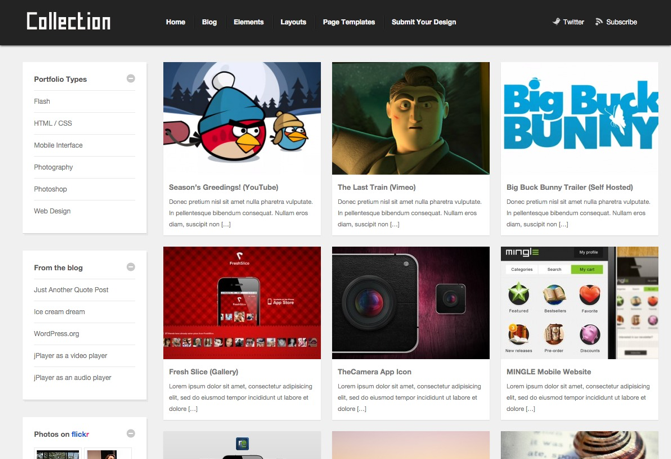Open the Big Buck Bunny thumbnail
The height and width of the screenshot is (459, 671).
[579, 118]
